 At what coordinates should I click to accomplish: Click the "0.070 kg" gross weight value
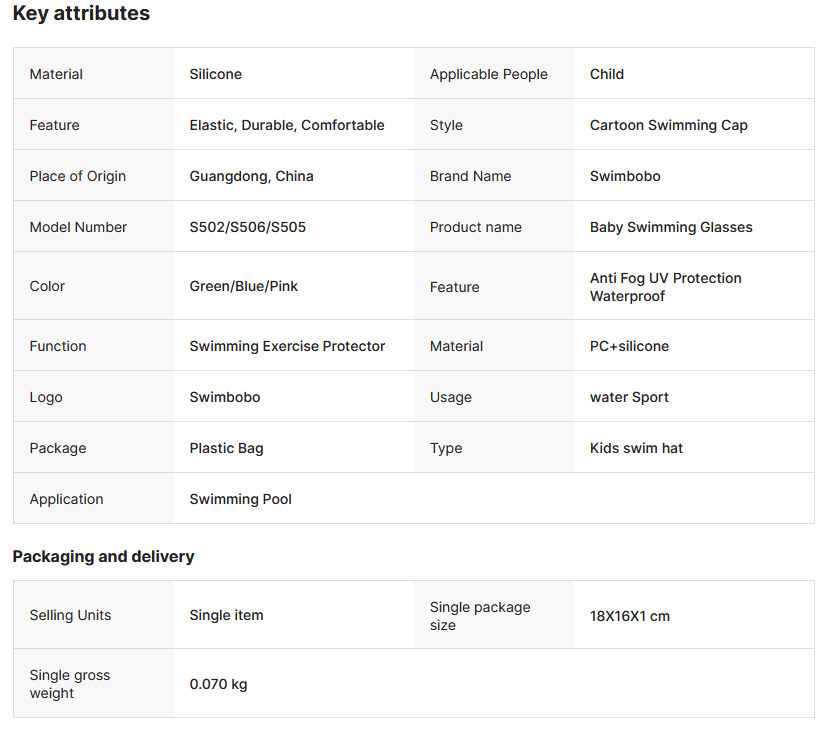[218, 685]
